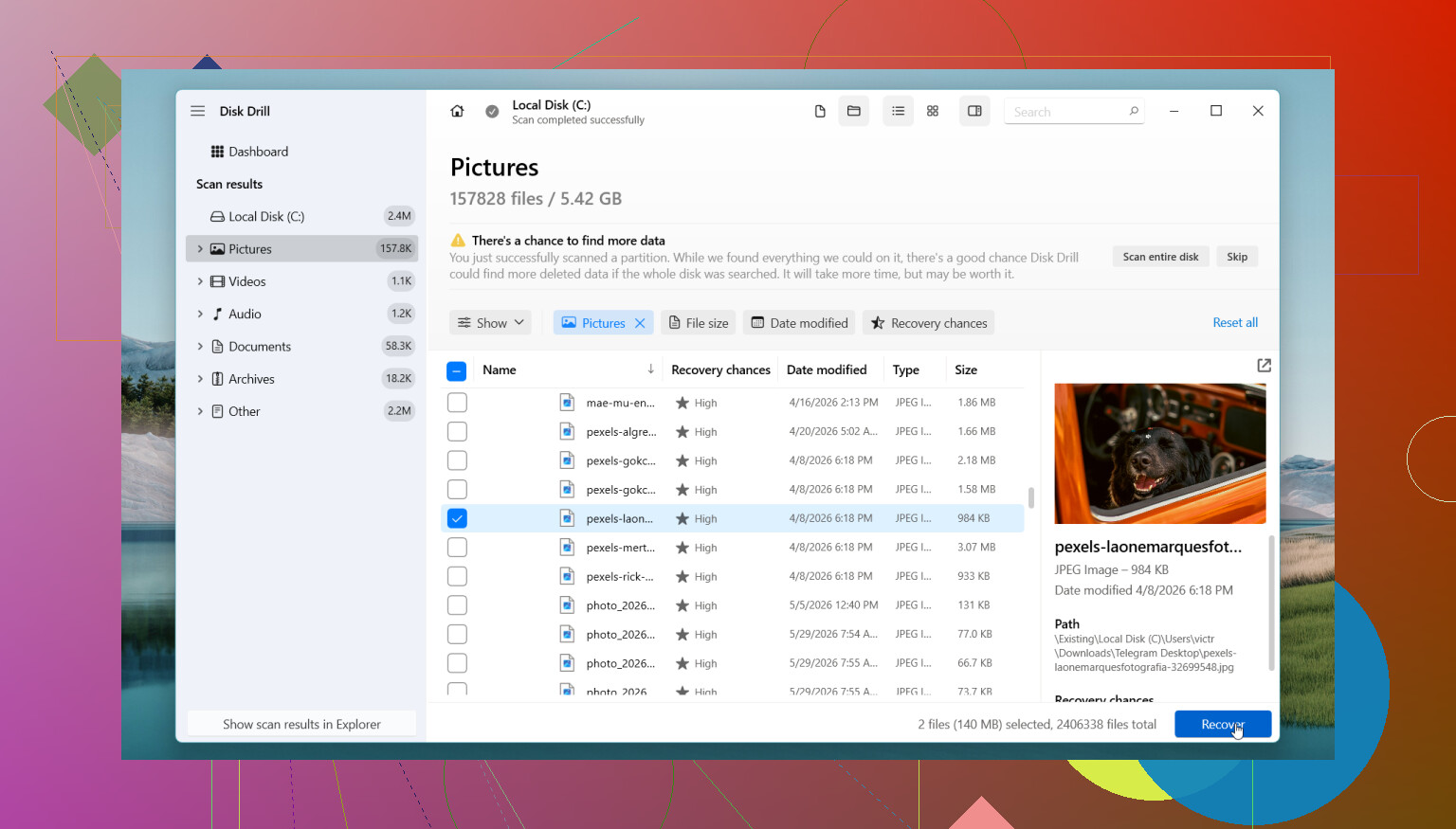Expand the Other category chevron
The image size is (1456, 829).
click(200, 411)
